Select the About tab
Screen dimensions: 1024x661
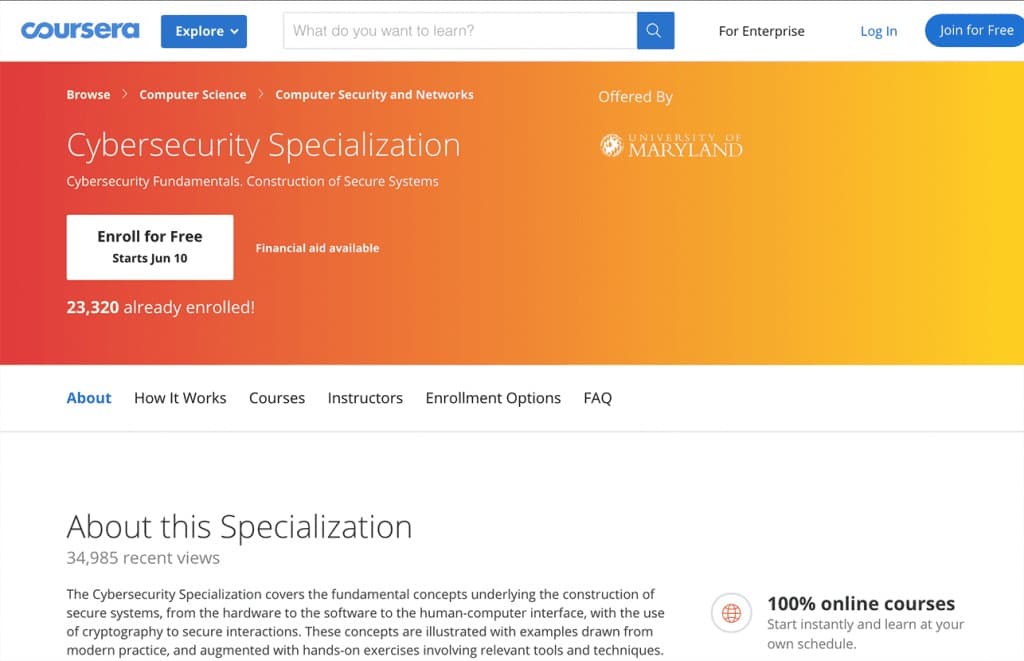point(89,398)
